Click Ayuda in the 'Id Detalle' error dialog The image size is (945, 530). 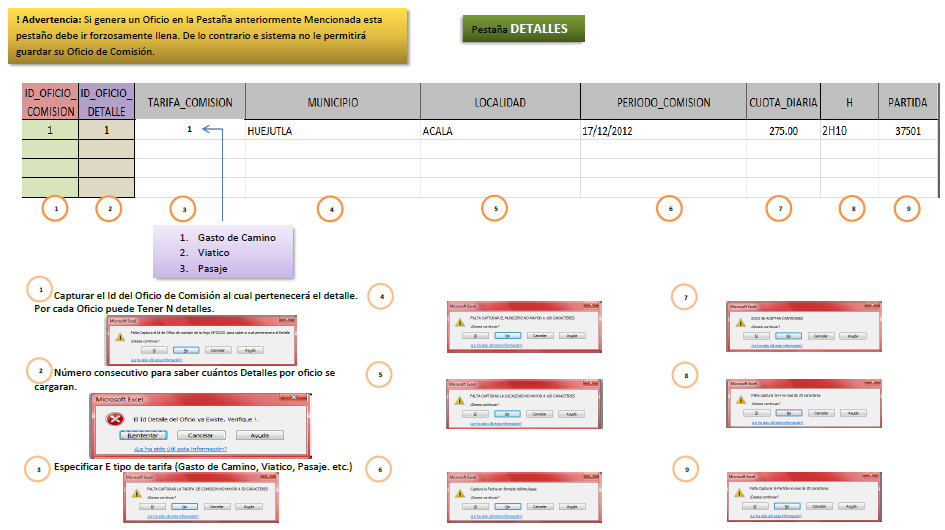point(259,436)
